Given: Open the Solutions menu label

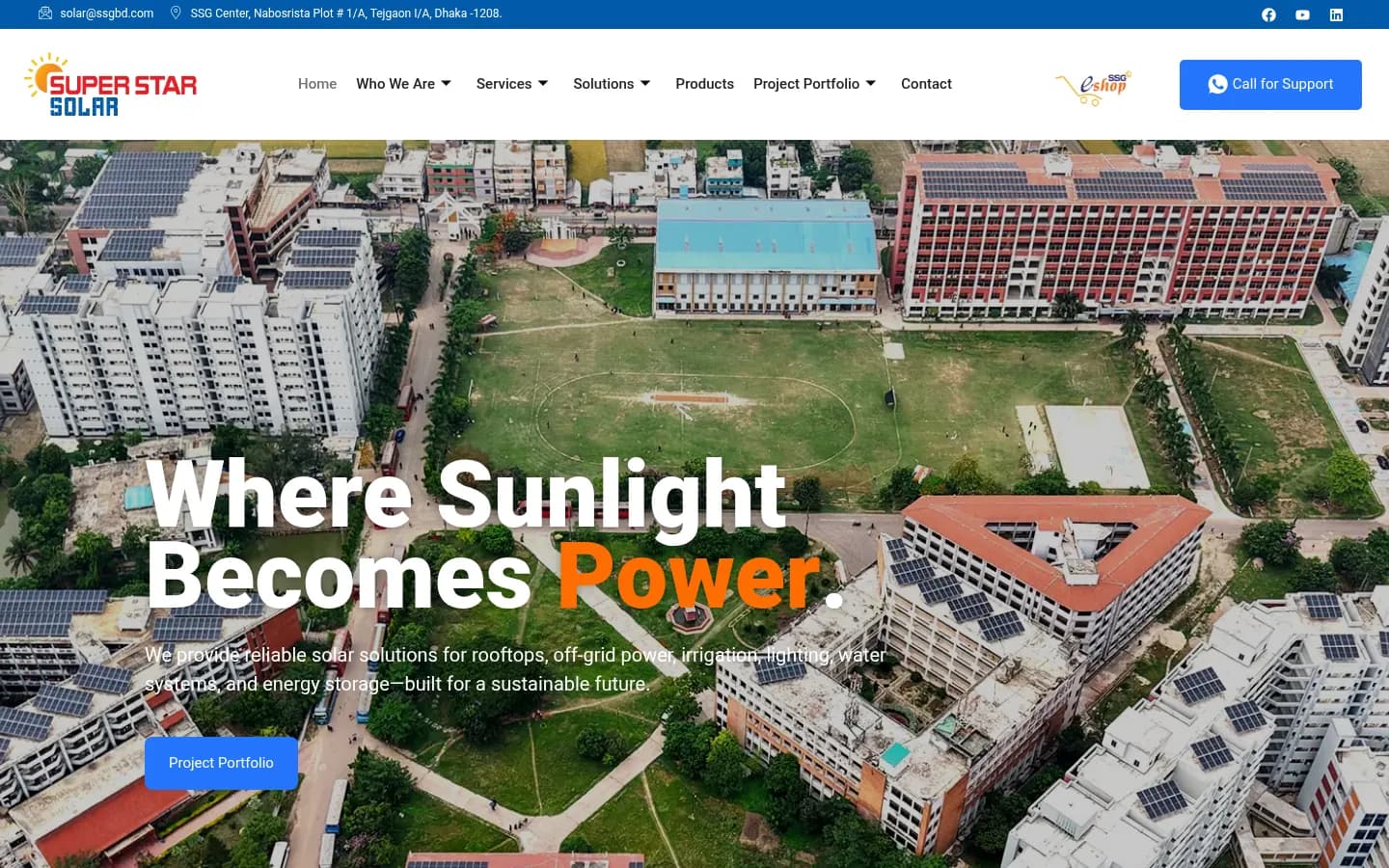Looking at the screenshot, I should [x=603, y=84].
